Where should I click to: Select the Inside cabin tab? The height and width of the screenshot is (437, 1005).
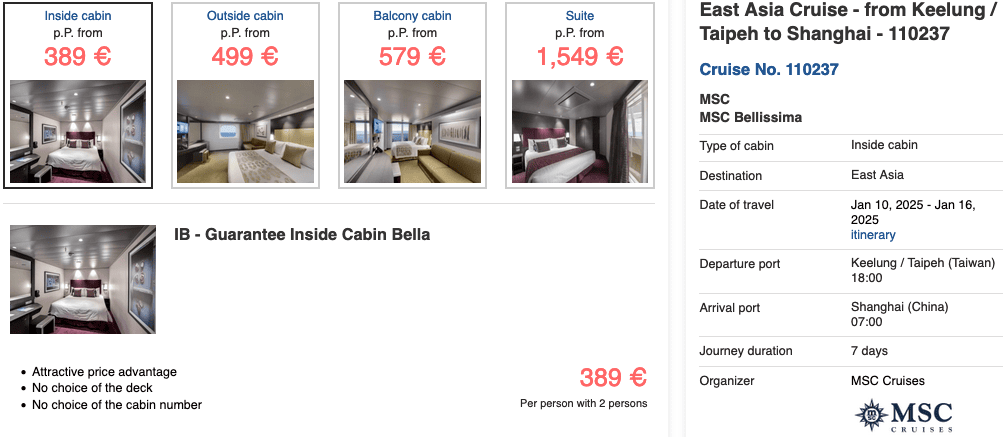tap(78, 16)
